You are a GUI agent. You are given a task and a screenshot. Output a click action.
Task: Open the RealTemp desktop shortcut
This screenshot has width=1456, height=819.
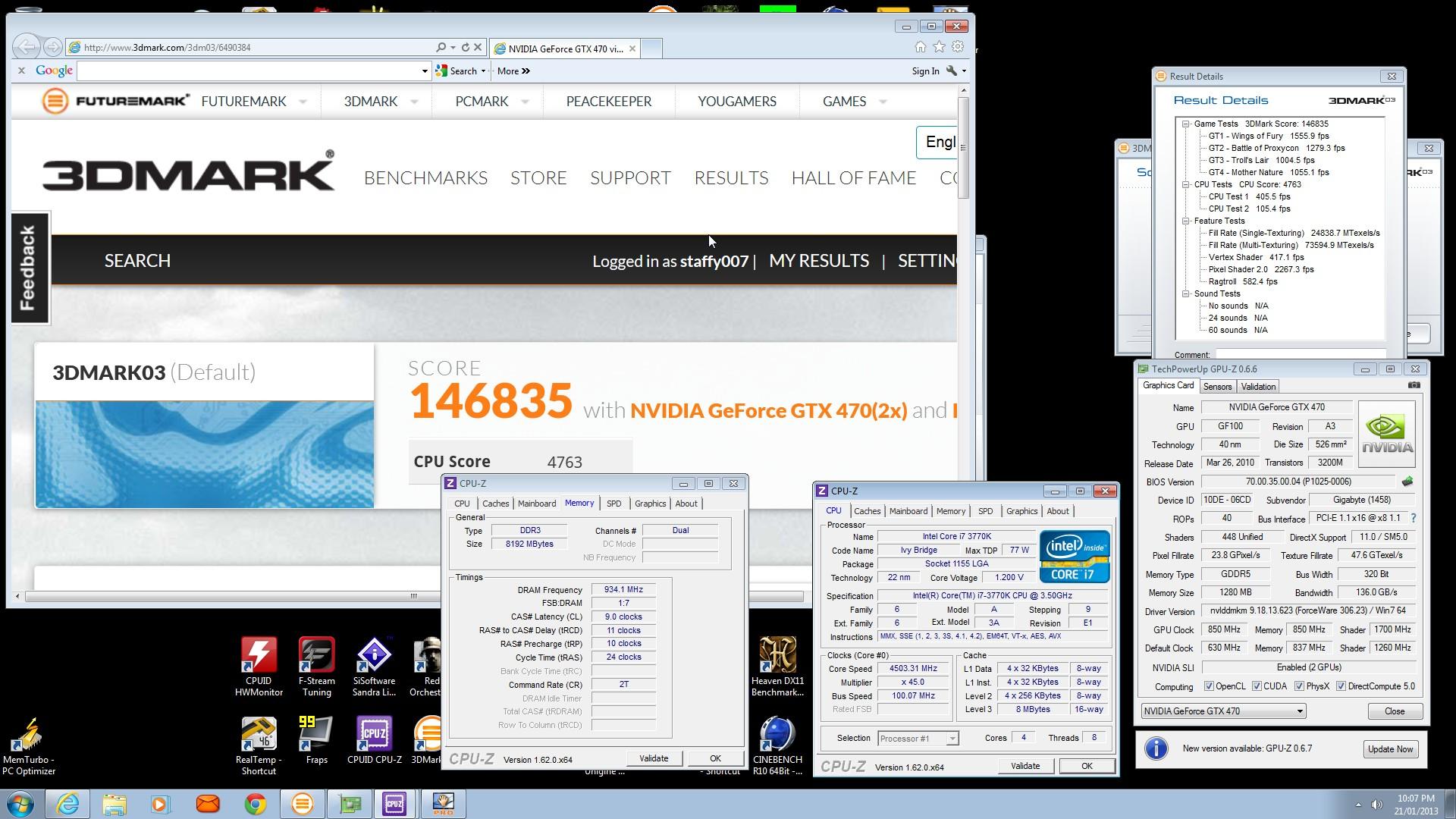[259, 746]
